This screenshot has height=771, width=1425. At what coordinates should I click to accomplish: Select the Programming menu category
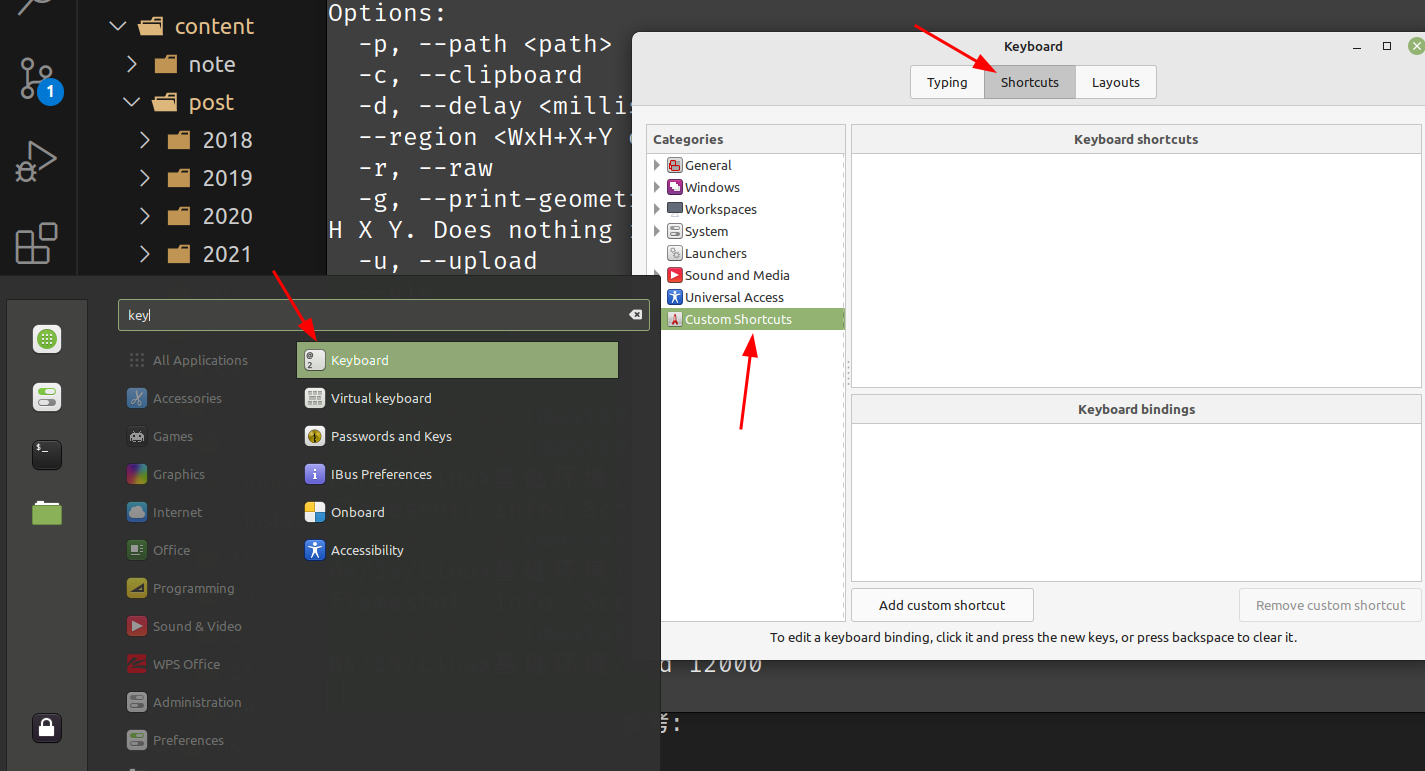click(193, 588)
